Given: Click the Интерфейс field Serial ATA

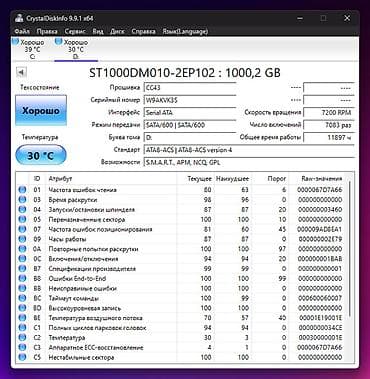Looking at the screenshot, I should pyautogui.click(x=190, y=113).
